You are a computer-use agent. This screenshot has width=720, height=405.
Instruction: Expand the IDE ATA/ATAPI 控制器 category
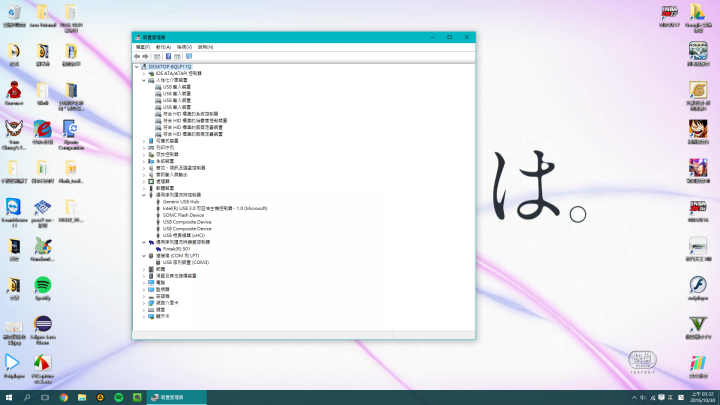144,73
